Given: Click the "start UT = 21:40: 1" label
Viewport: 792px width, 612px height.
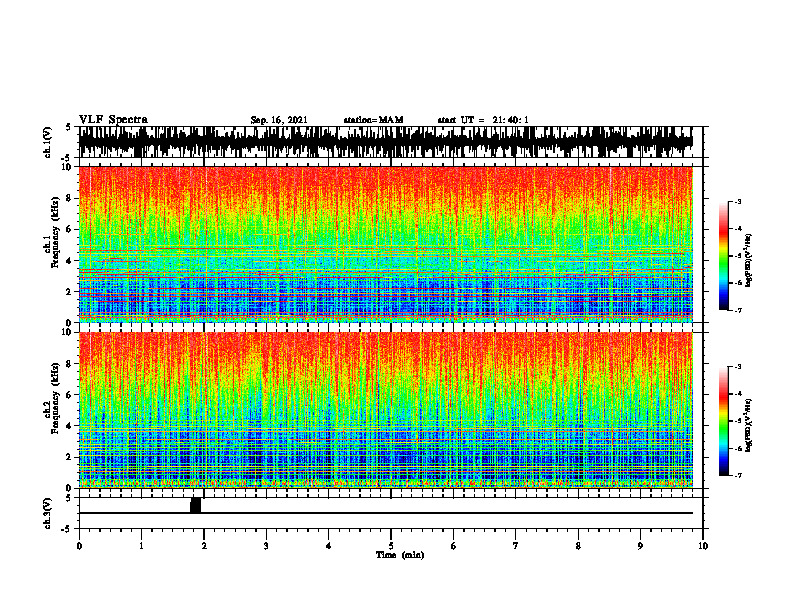Looking at the screenshot, I should click(483, 120).
